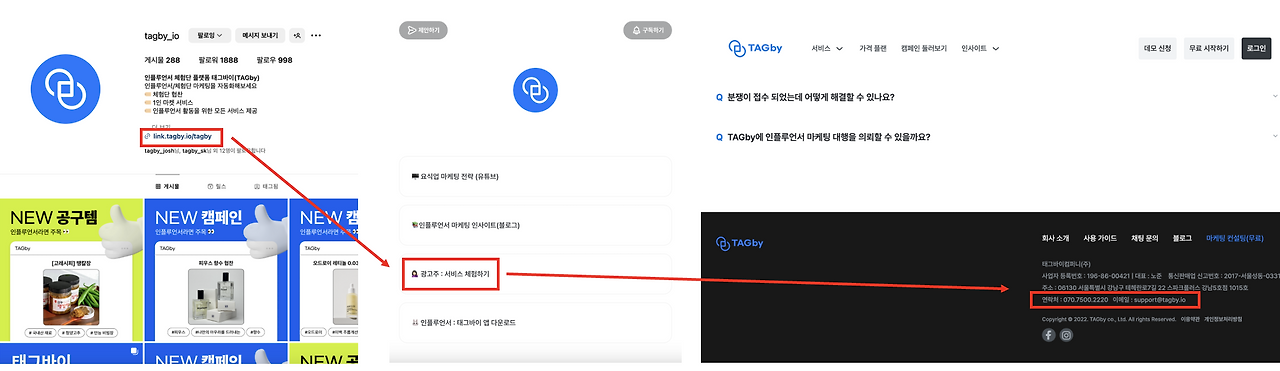The width and height of the screenshot is (1280, 371).
Task: Click the 070.7500.2220 contact number
Action: [x=1085, y=300]
